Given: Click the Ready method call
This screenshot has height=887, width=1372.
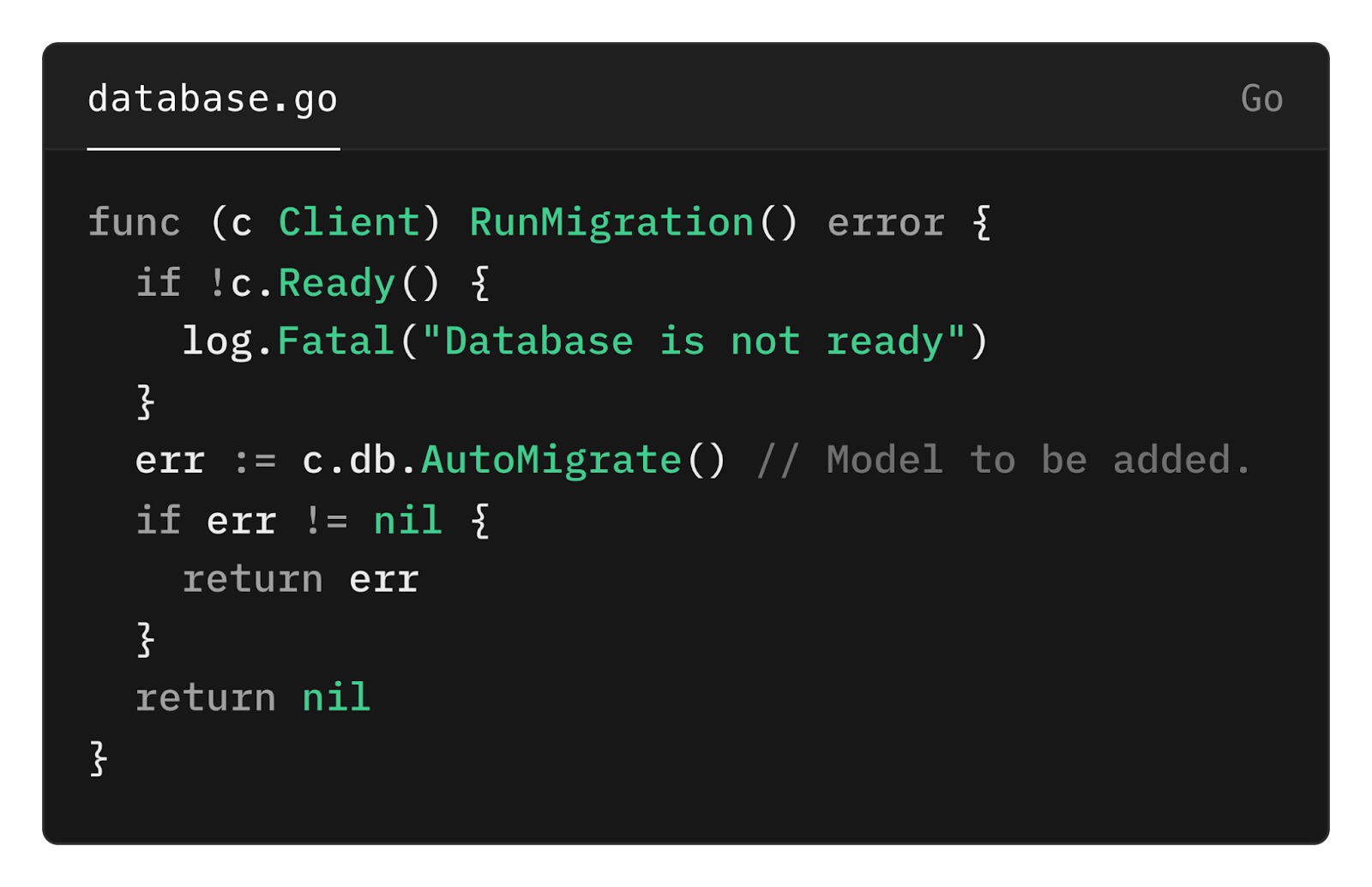Looking at the screenshot, I should pos(336,284).
